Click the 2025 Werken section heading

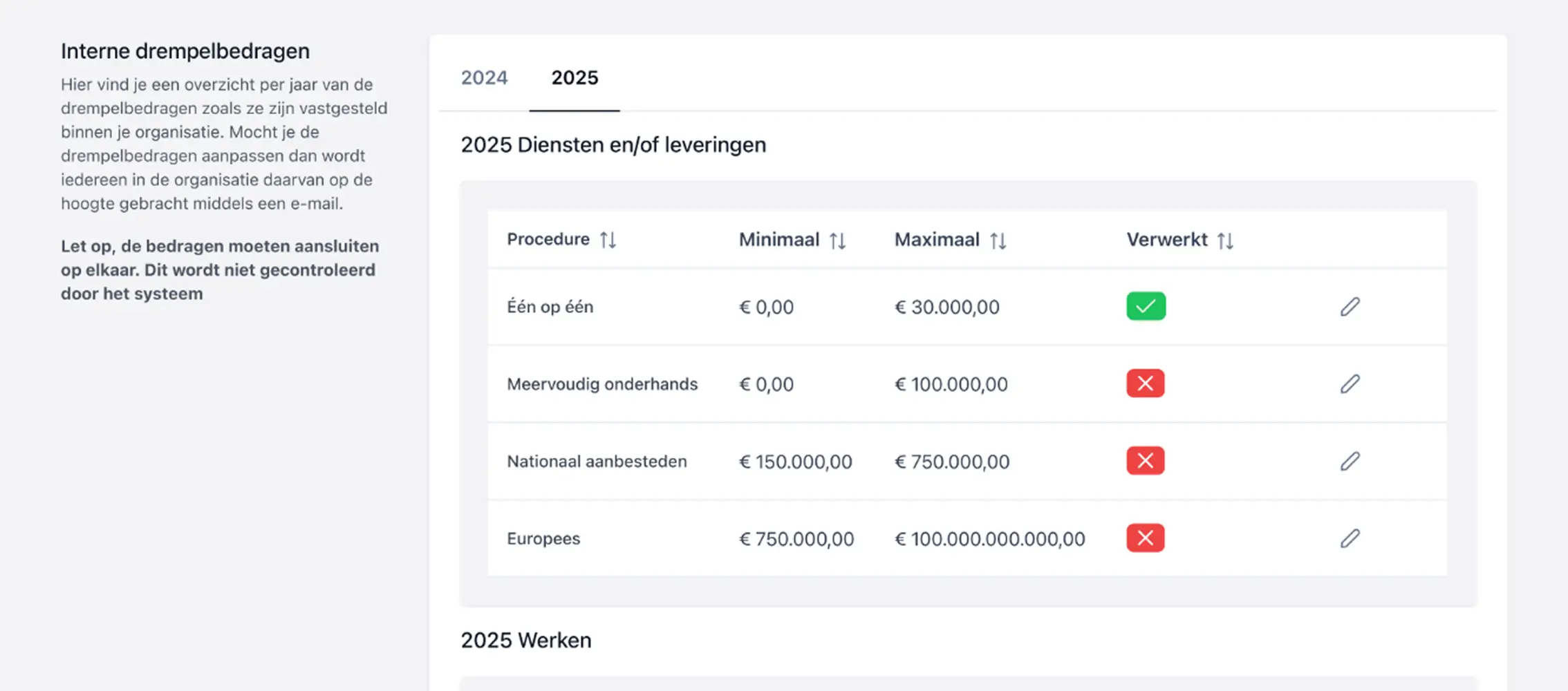[526, 640]
